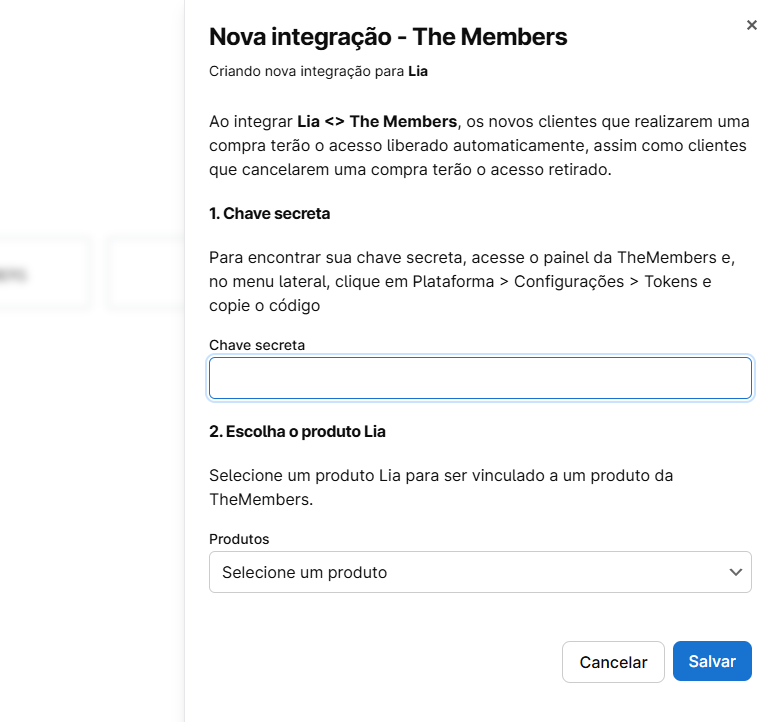Click the Chave secreta input field

coord(480,378)
